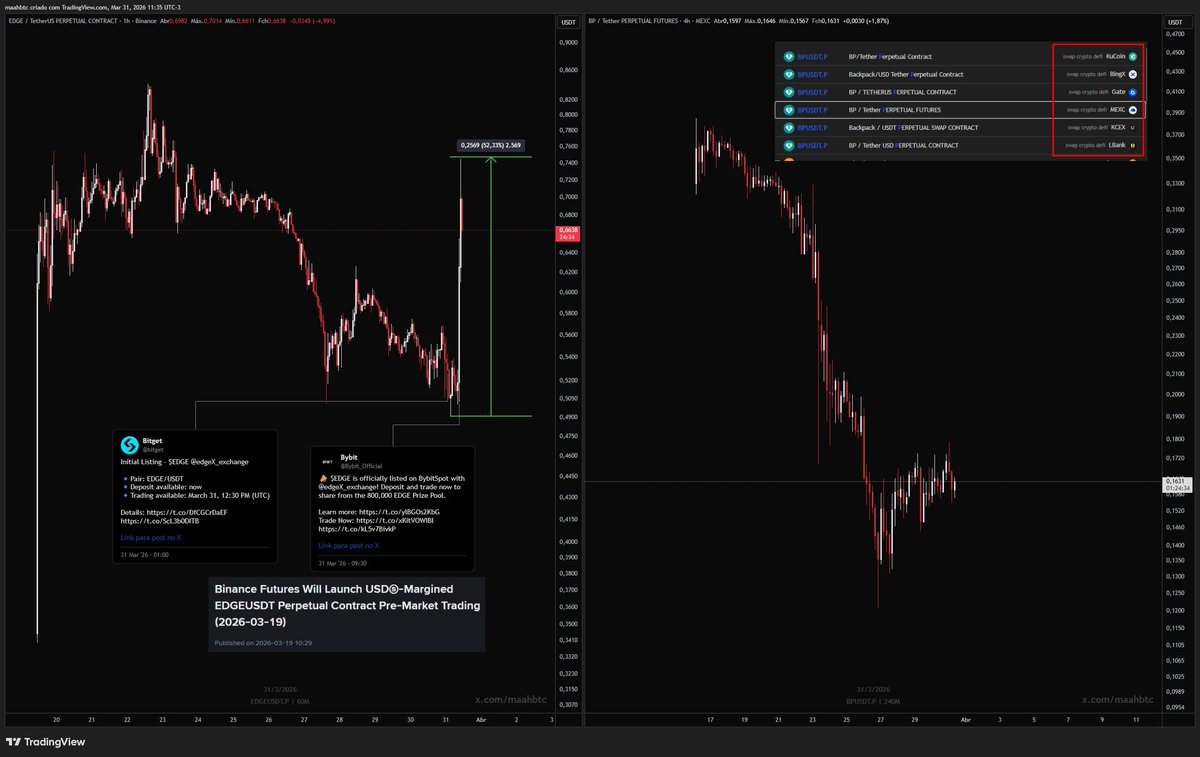
Task: Select 'BP / TETHERUS PERPETUAL CONTRACT' Gate row
Action: (960, 92)
